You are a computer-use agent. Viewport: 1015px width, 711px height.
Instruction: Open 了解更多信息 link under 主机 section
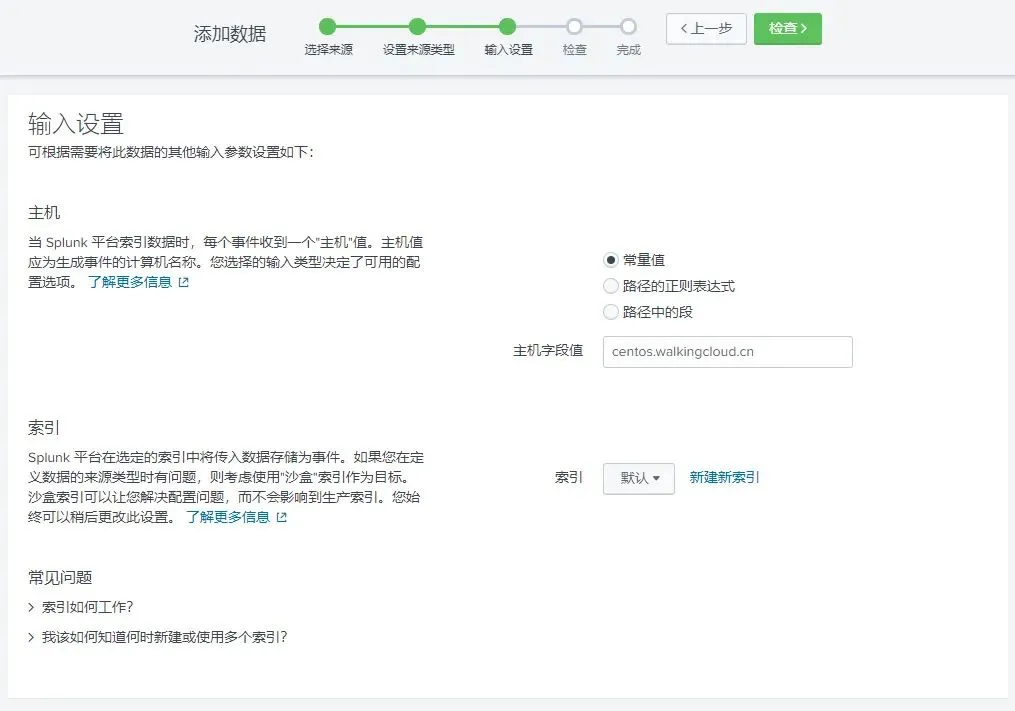coord(130,282)
